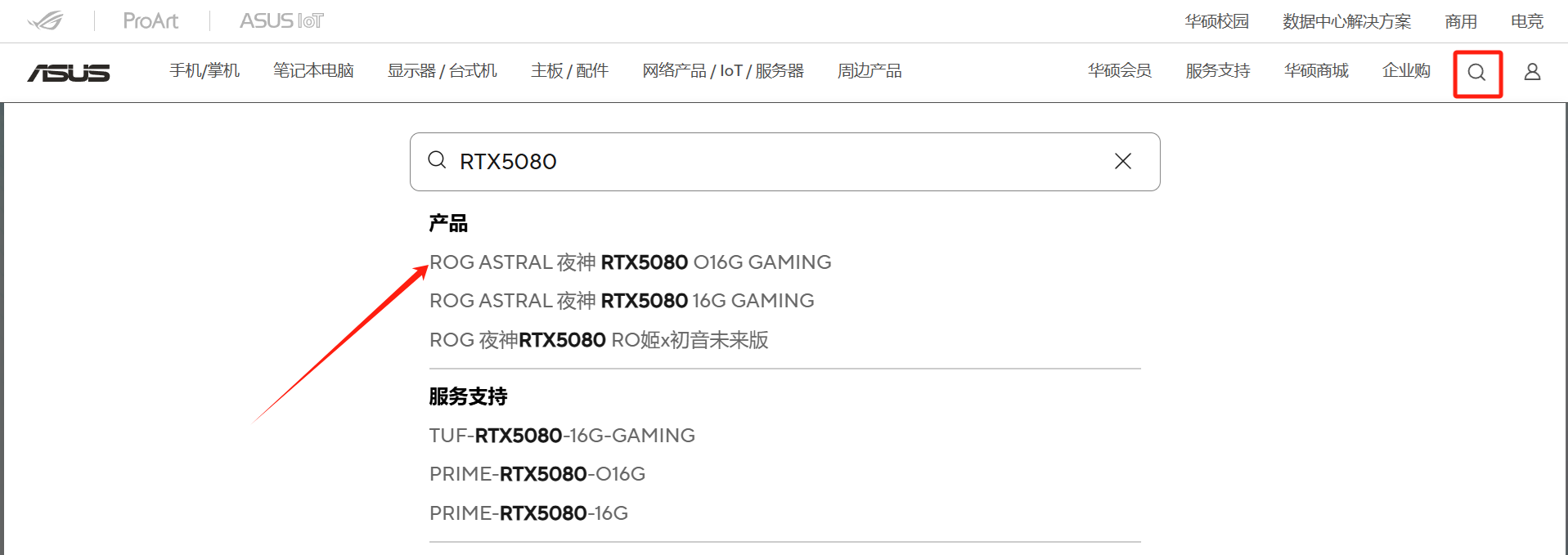Open 网络产品 / IoT / 服务器 menu
1568x555 pixels.
click(x=723, y=71)
